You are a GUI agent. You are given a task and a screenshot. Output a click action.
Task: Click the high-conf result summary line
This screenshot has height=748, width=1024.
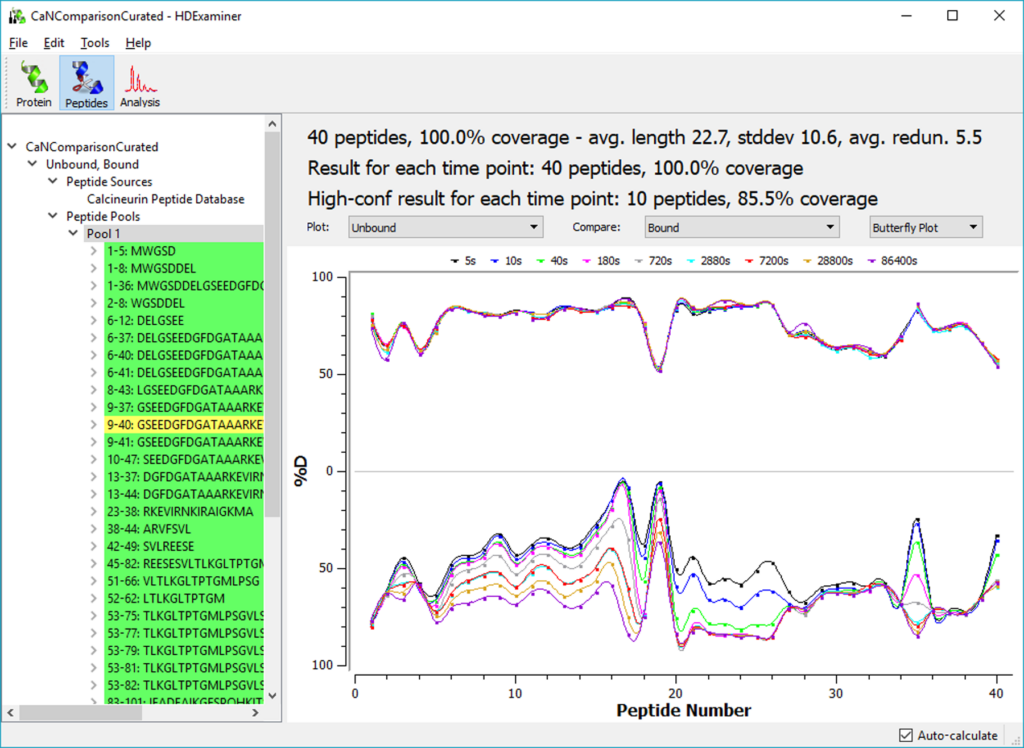click(592, 199)
